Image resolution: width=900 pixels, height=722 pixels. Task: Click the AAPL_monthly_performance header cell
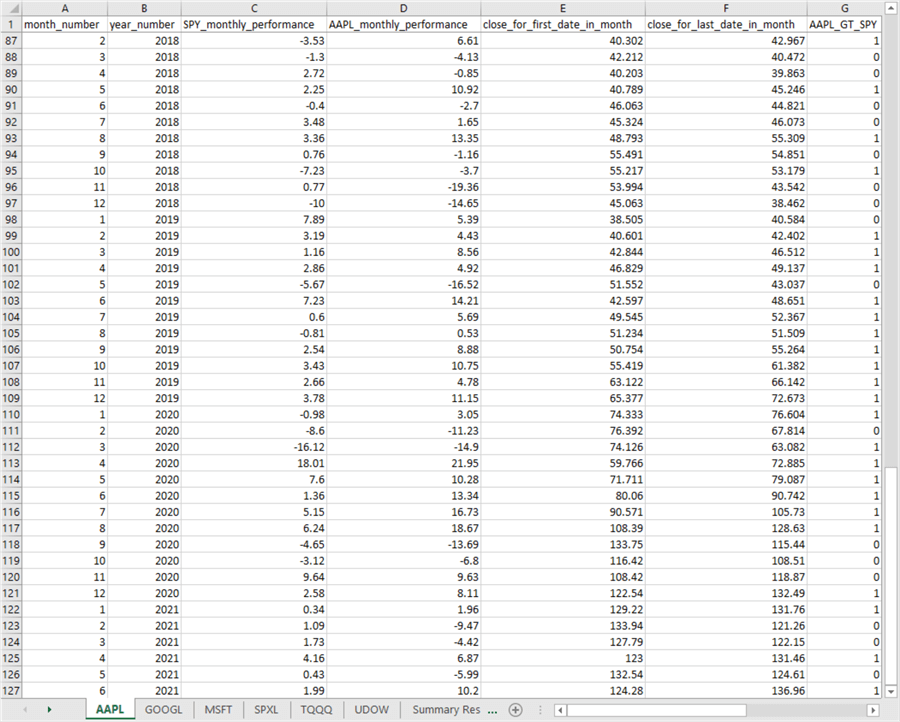point(404,25)
